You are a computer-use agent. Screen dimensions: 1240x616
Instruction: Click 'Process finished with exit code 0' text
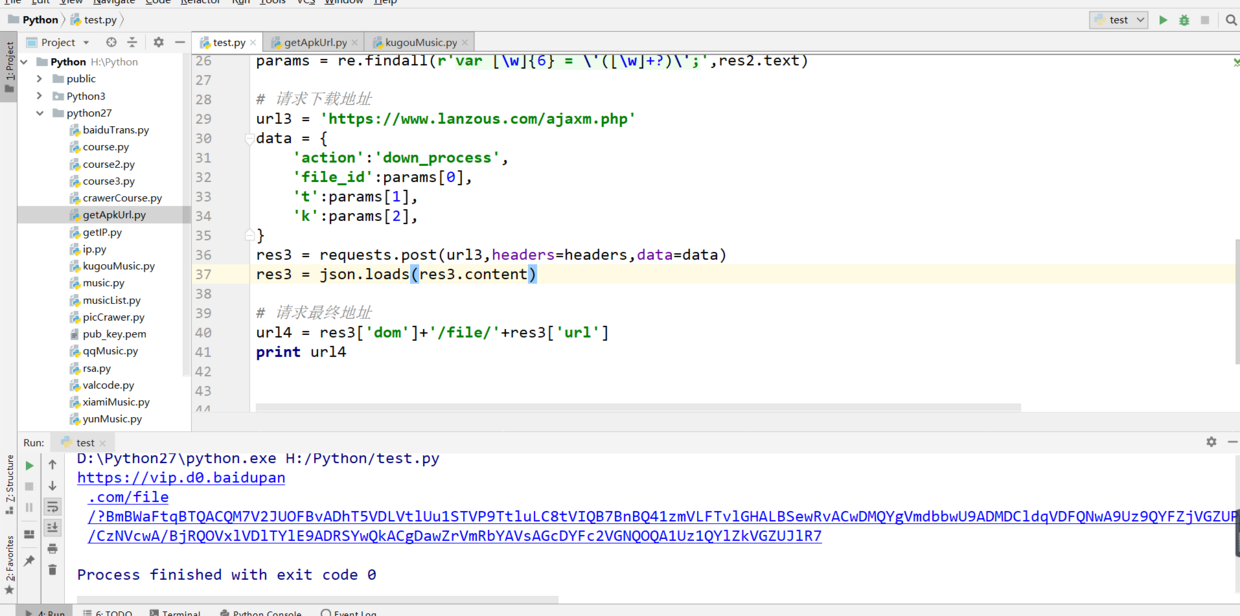227,575
